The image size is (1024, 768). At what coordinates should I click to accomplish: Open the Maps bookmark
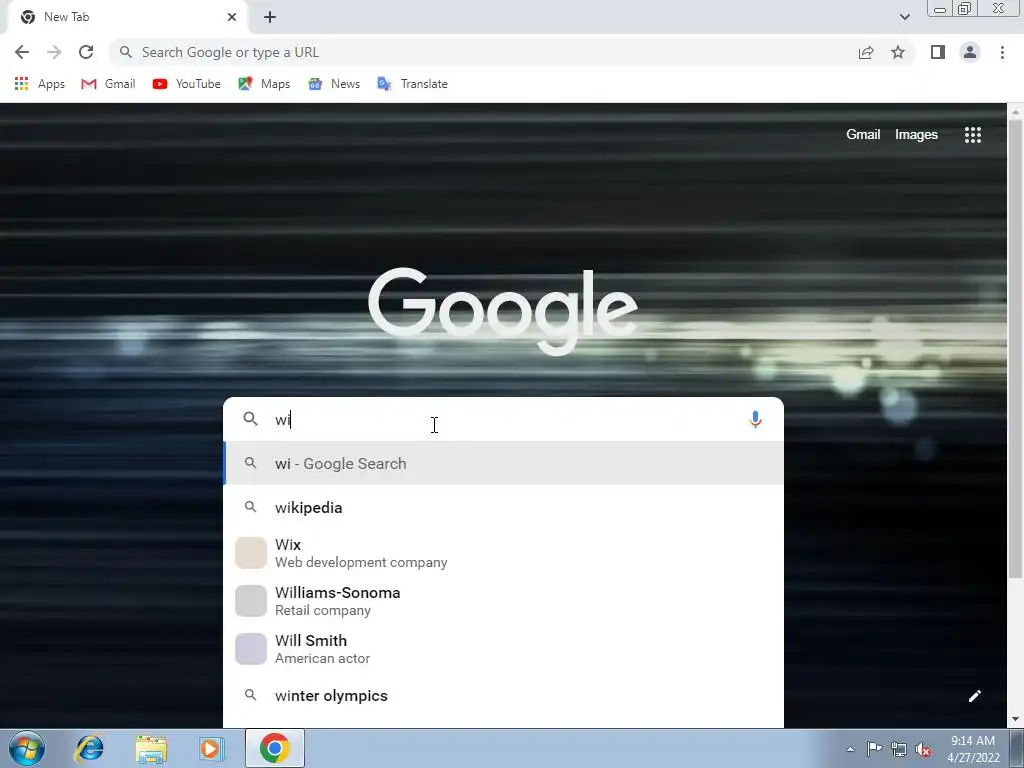click(x=264, y=84)
